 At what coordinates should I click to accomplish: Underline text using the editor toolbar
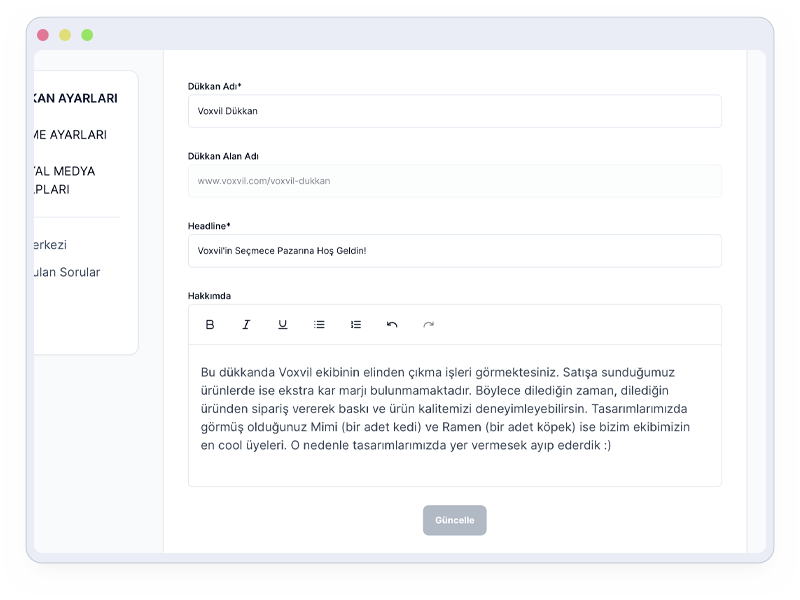(283, 324)
